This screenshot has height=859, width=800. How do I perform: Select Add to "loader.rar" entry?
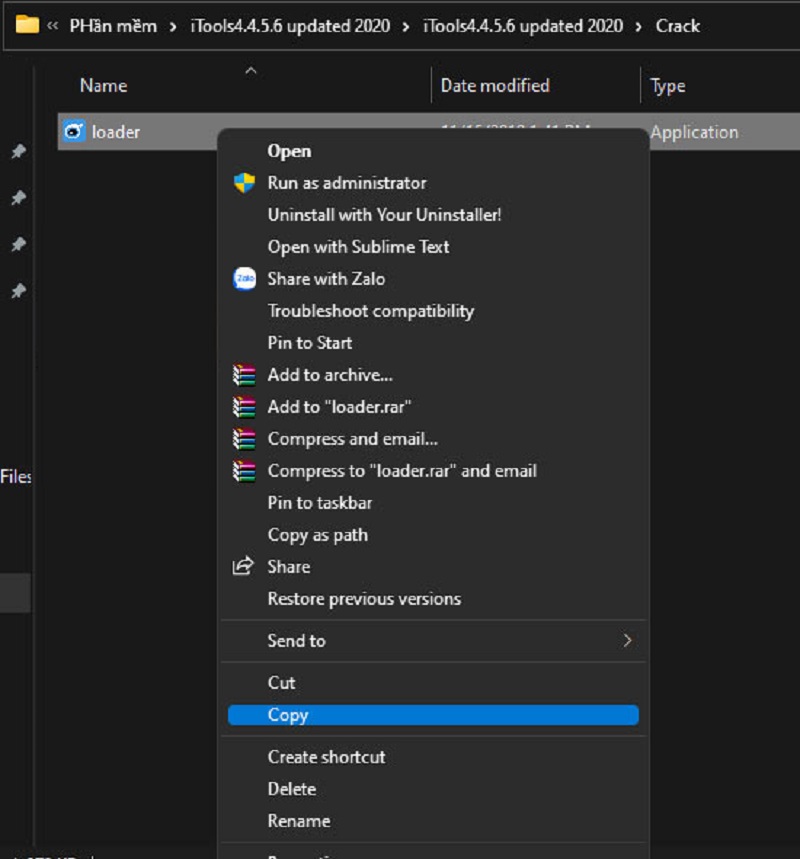pyautogui.click(x=339, y=407)
